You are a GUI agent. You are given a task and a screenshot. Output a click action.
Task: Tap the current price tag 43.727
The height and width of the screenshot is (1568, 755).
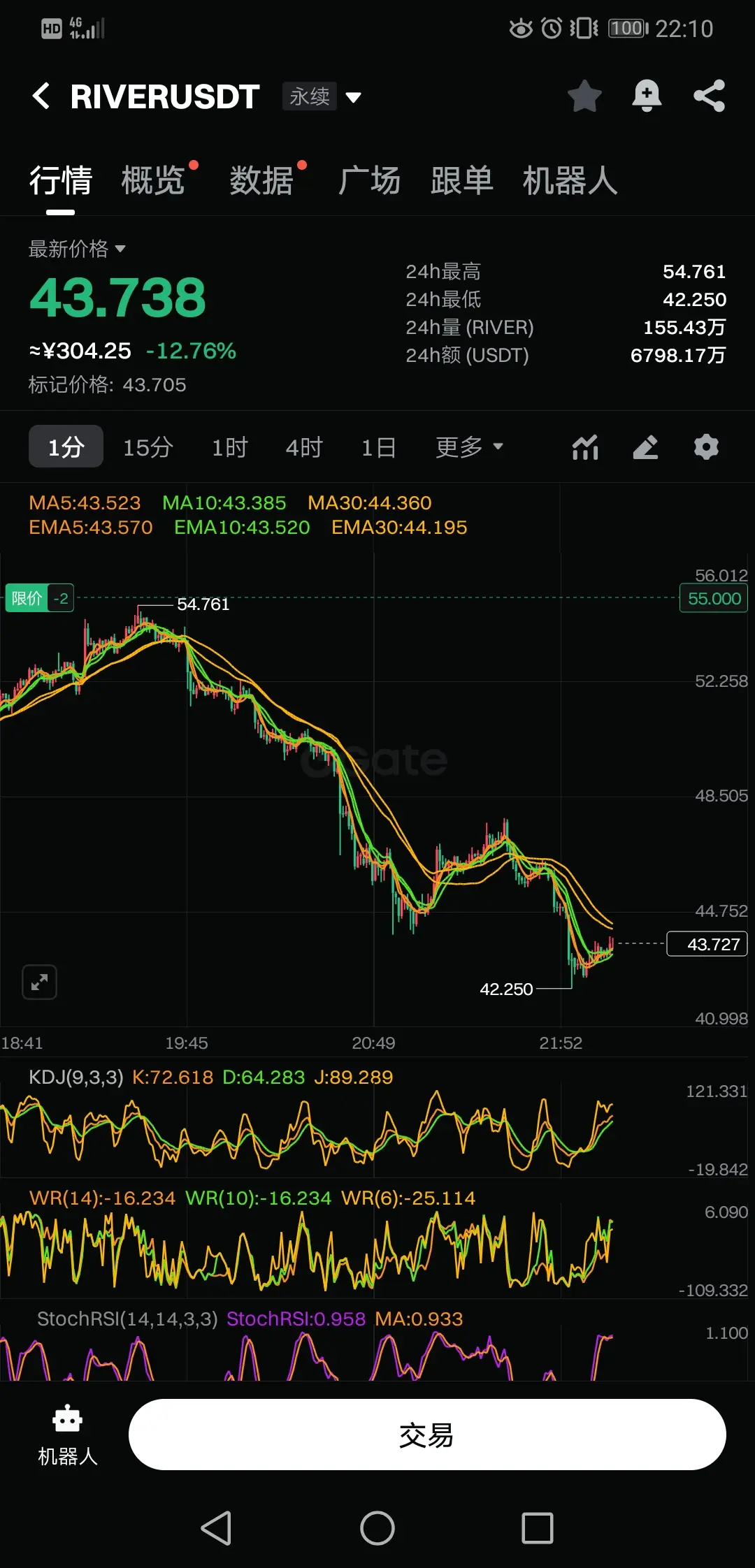coord(707,944)
